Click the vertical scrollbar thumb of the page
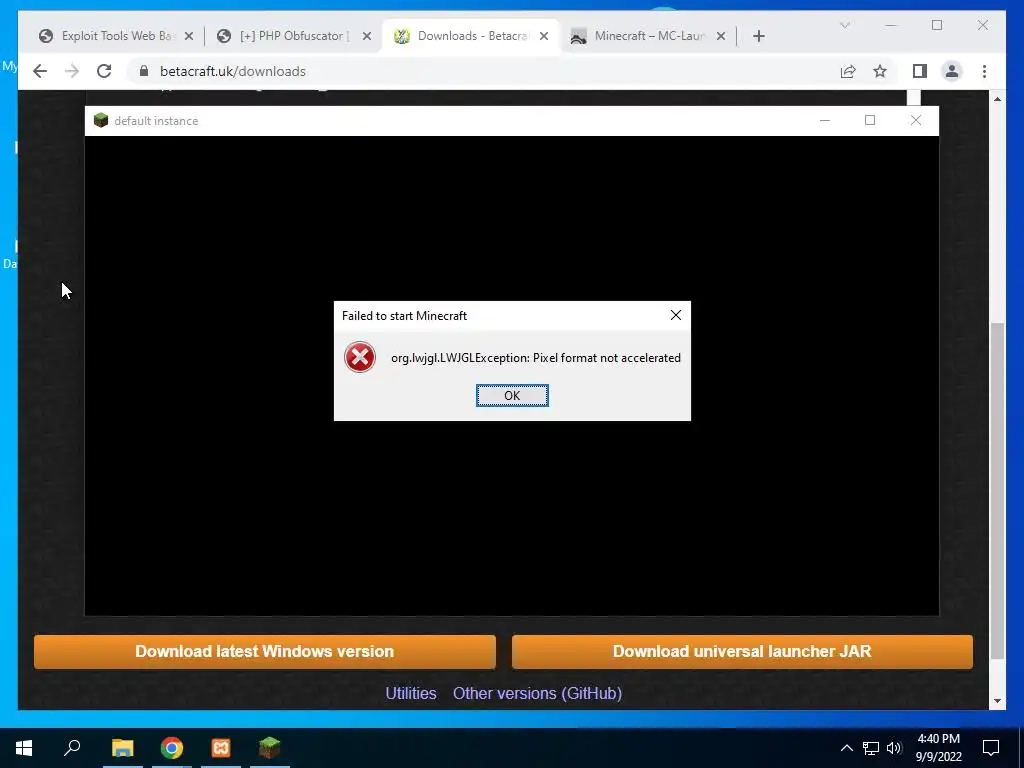 (x=997, y=490)
